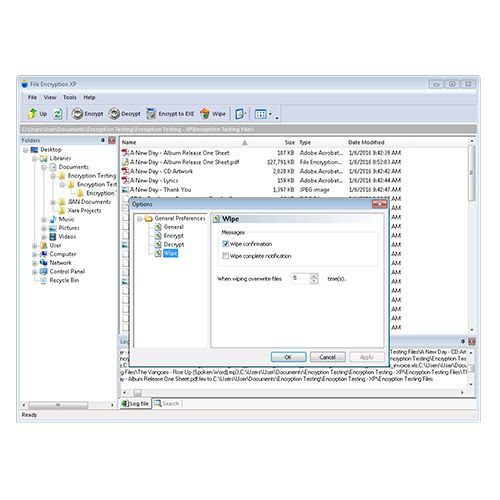This screenshot has width=500, height=500.
Task: Close the Log pane with red X
Action: tap(472, 341)
